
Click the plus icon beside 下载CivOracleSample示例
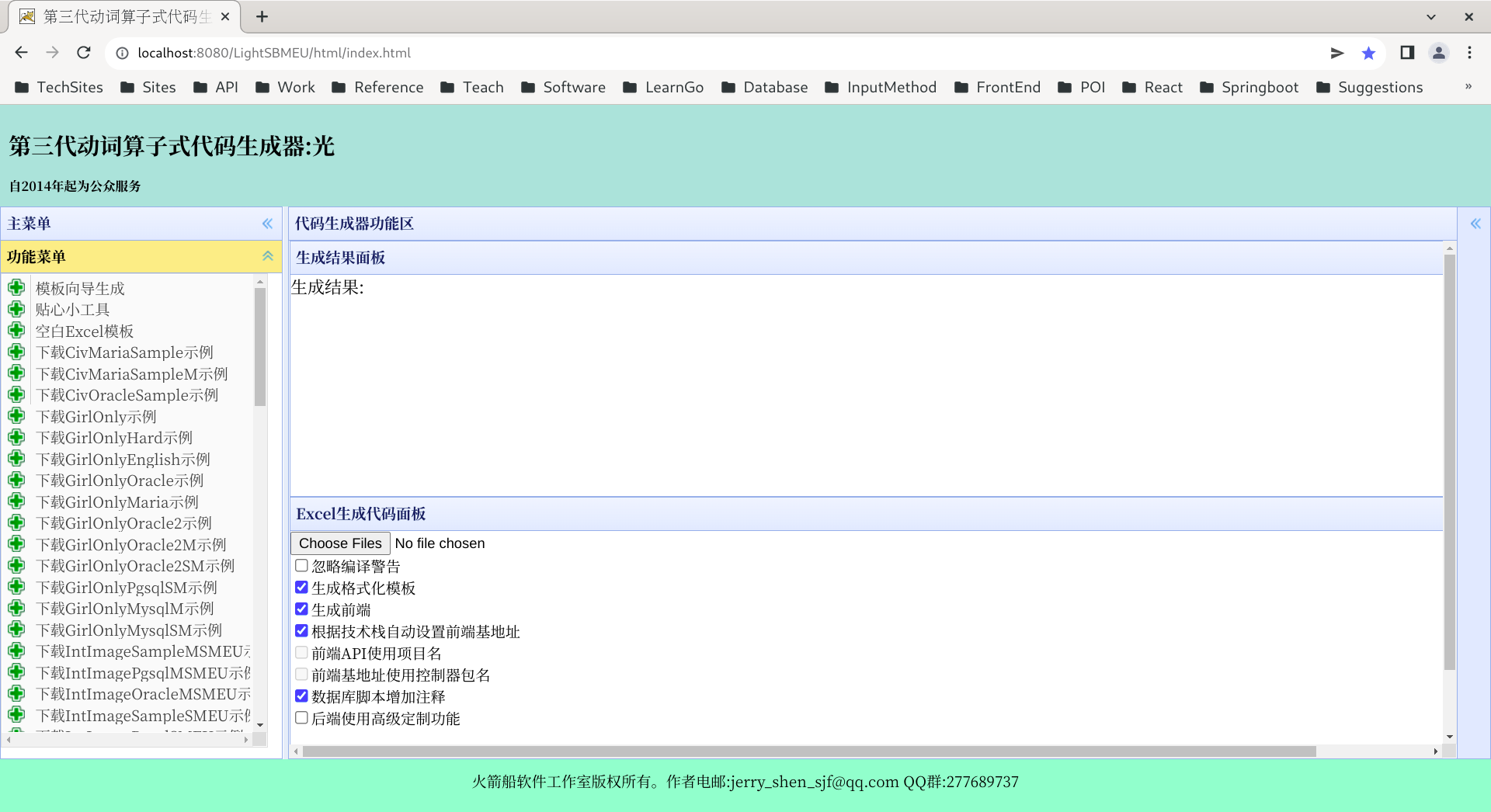pos(16,394)
